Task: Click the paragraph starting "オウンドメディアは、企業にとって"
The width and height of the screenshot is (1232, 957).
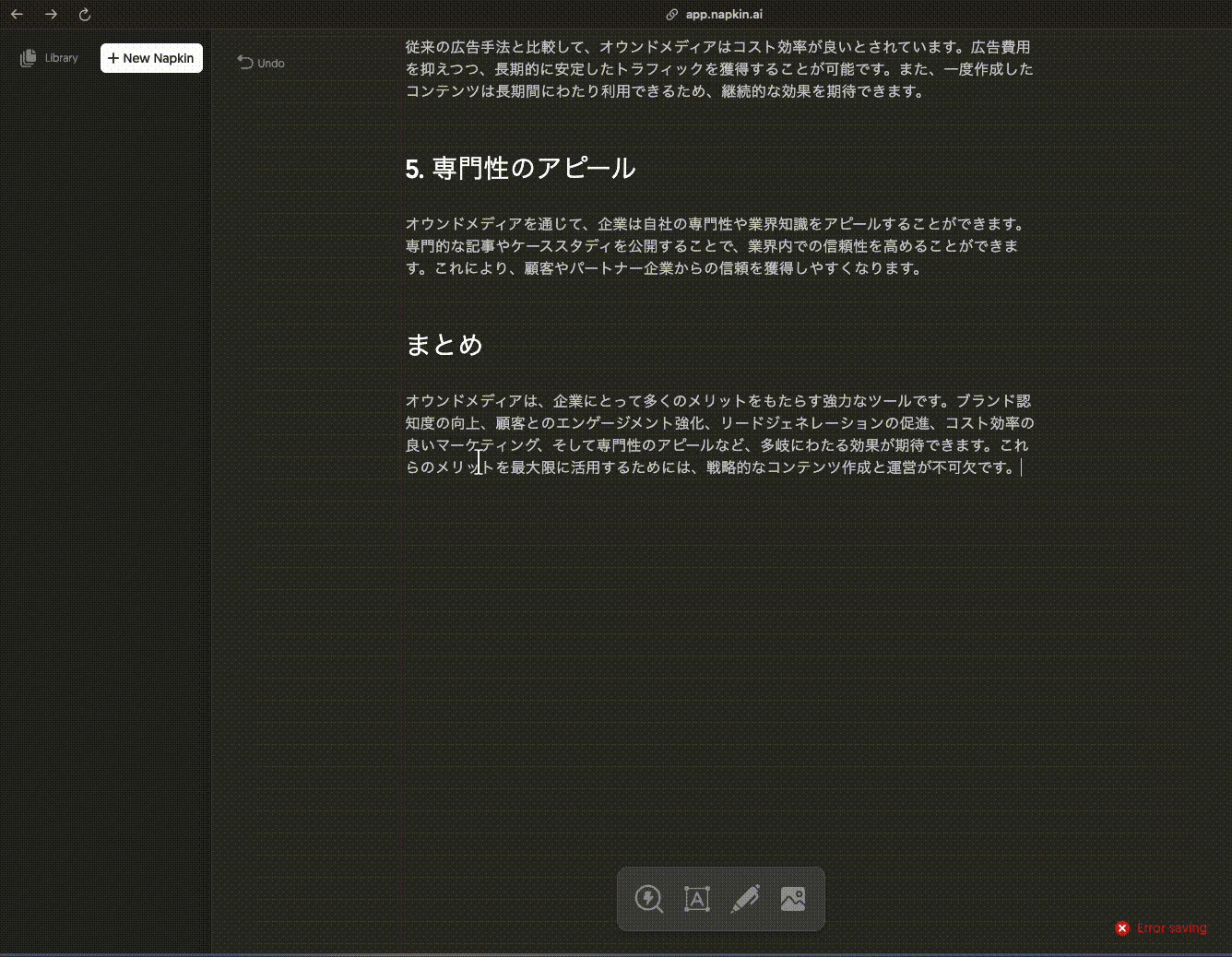Action: tap(719, 434)
